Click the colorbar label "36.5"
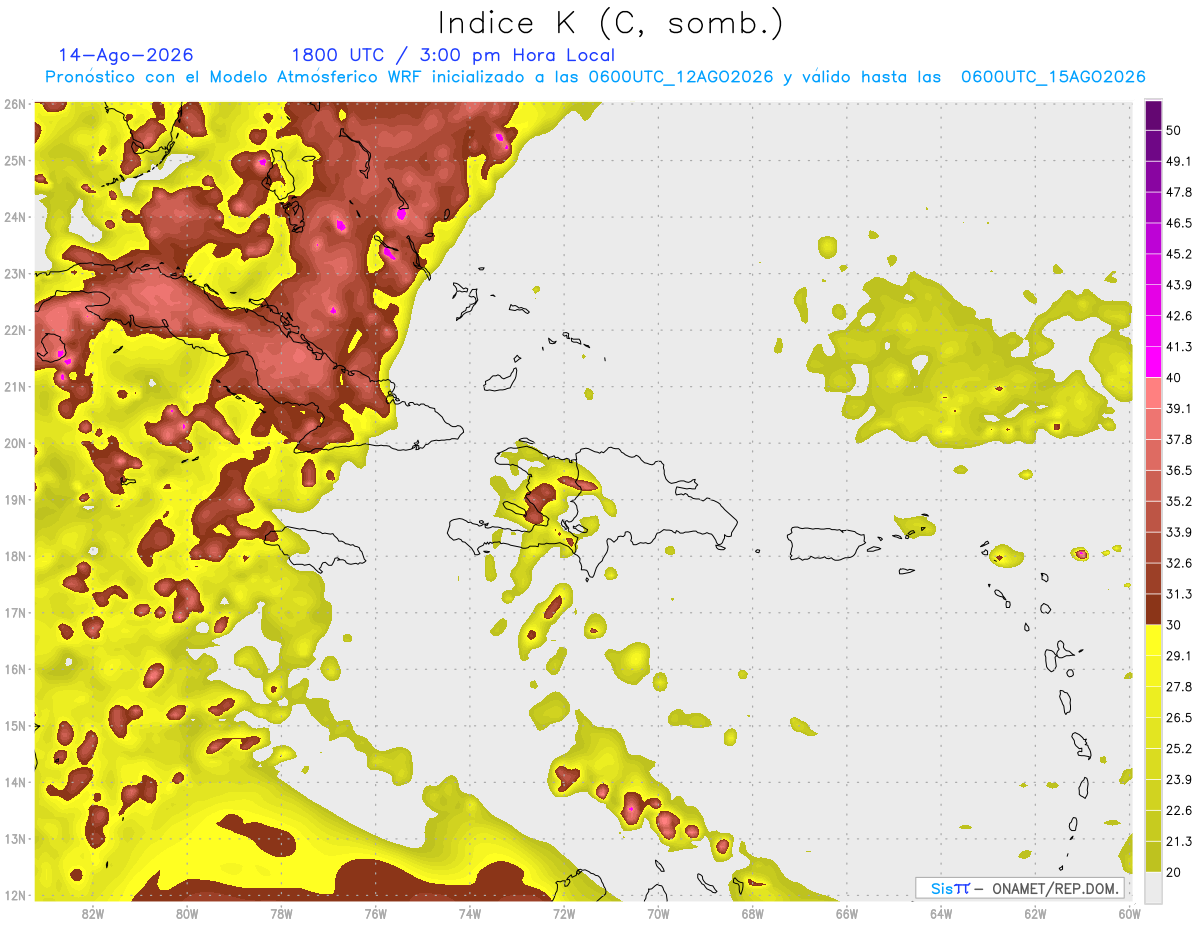 point(1179,470)
